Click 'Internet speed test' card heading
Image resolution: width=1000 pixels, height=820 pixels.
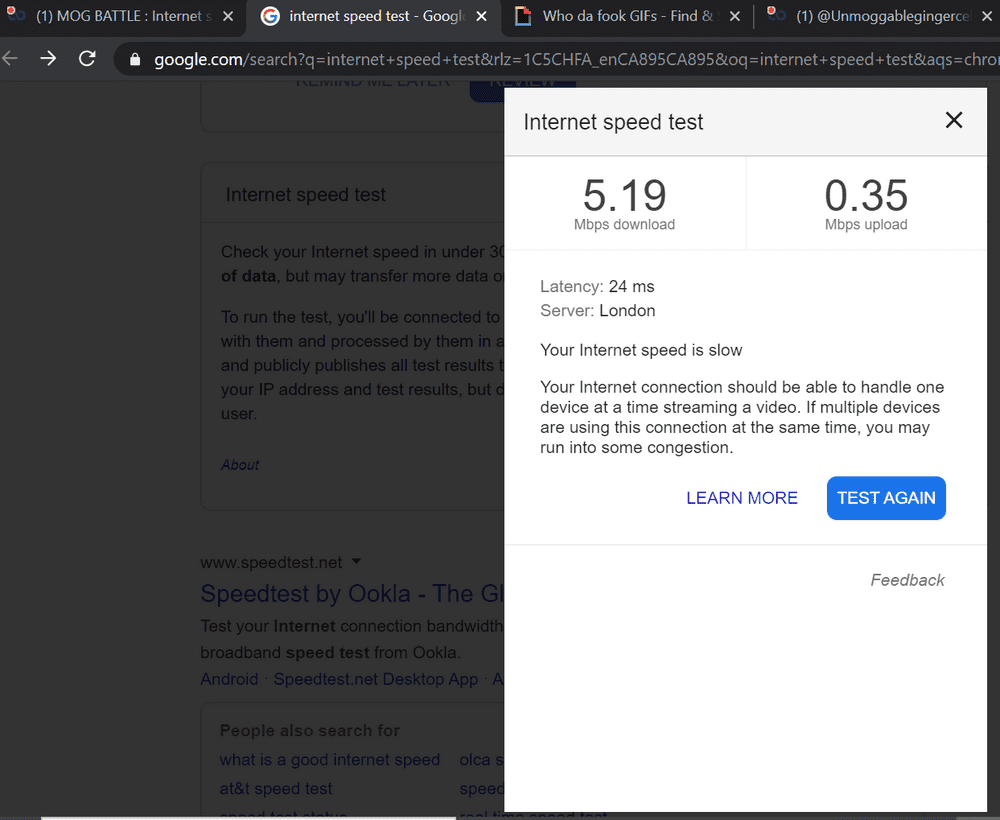point(305,194)
